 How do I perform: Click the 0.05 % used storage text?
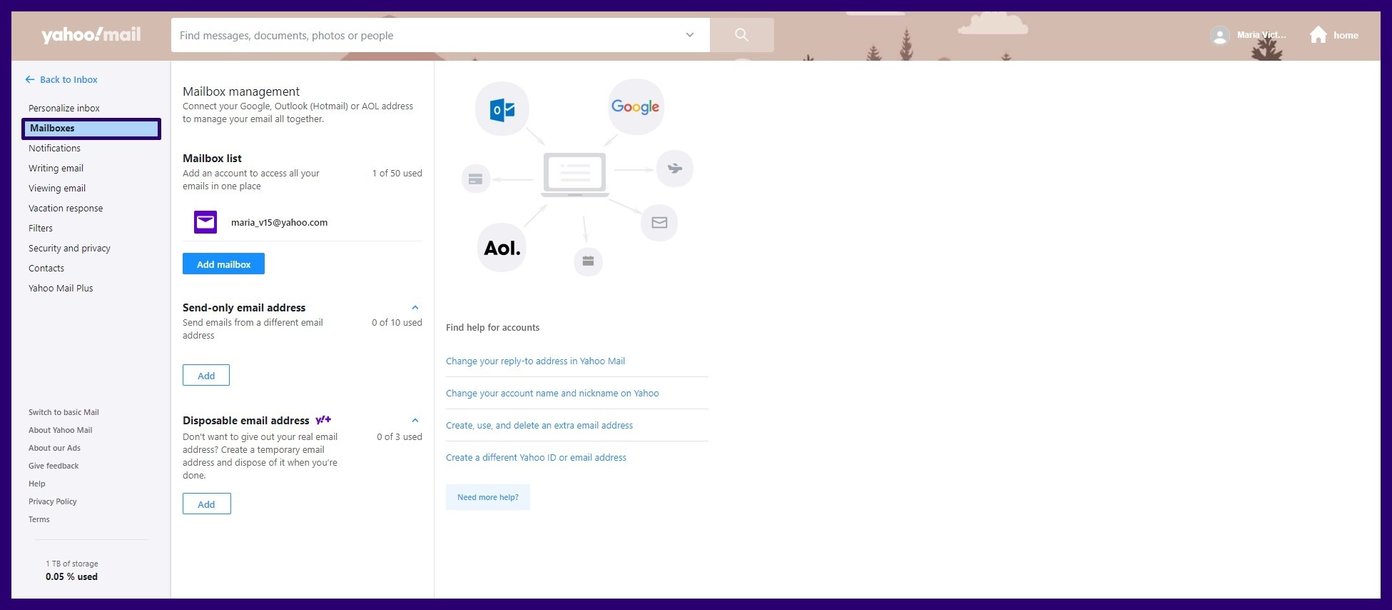point(72,577)
